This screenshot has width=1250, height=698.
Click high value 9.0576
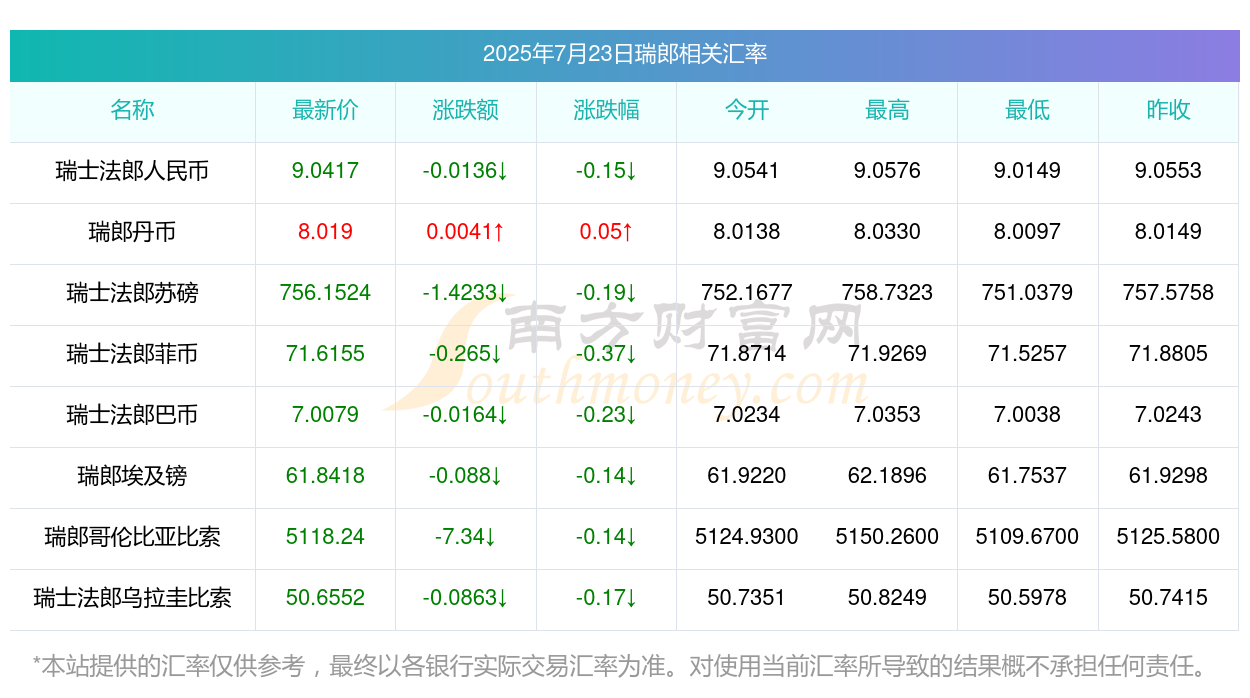pos(887,171)
